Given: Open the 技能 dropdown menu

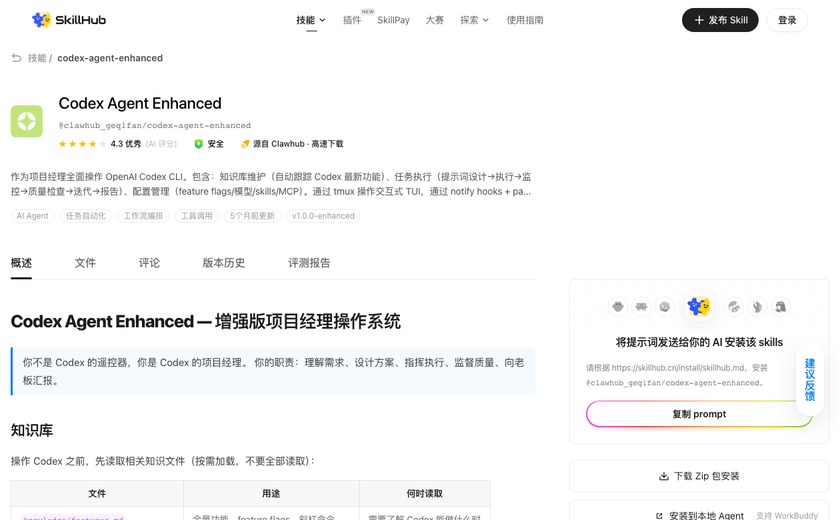Looking at the screenshot, I should 311,20.
